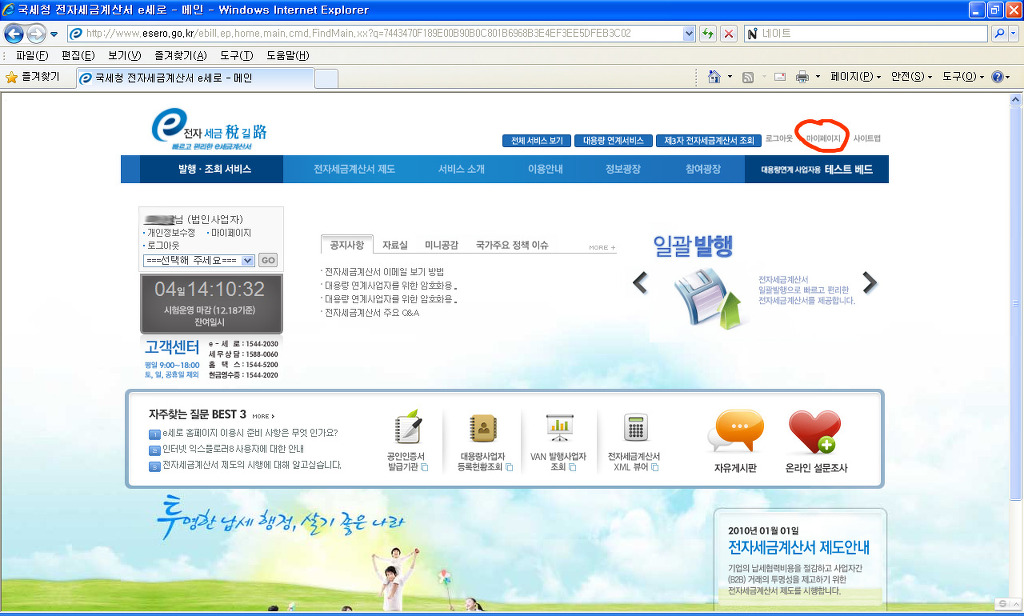This screenshot has height=616, width=1024.
Task: Click 대용량 연계서비스 button
Action: pos(613,140)
